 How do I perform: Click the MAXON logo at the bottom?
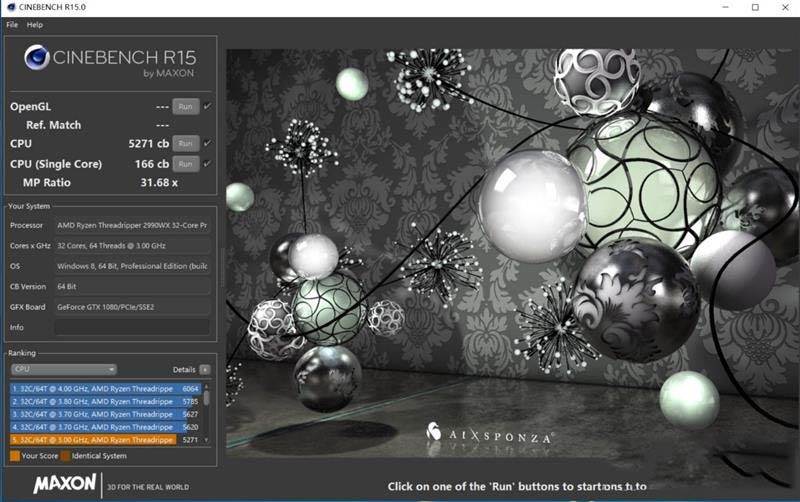click(65, 484)
